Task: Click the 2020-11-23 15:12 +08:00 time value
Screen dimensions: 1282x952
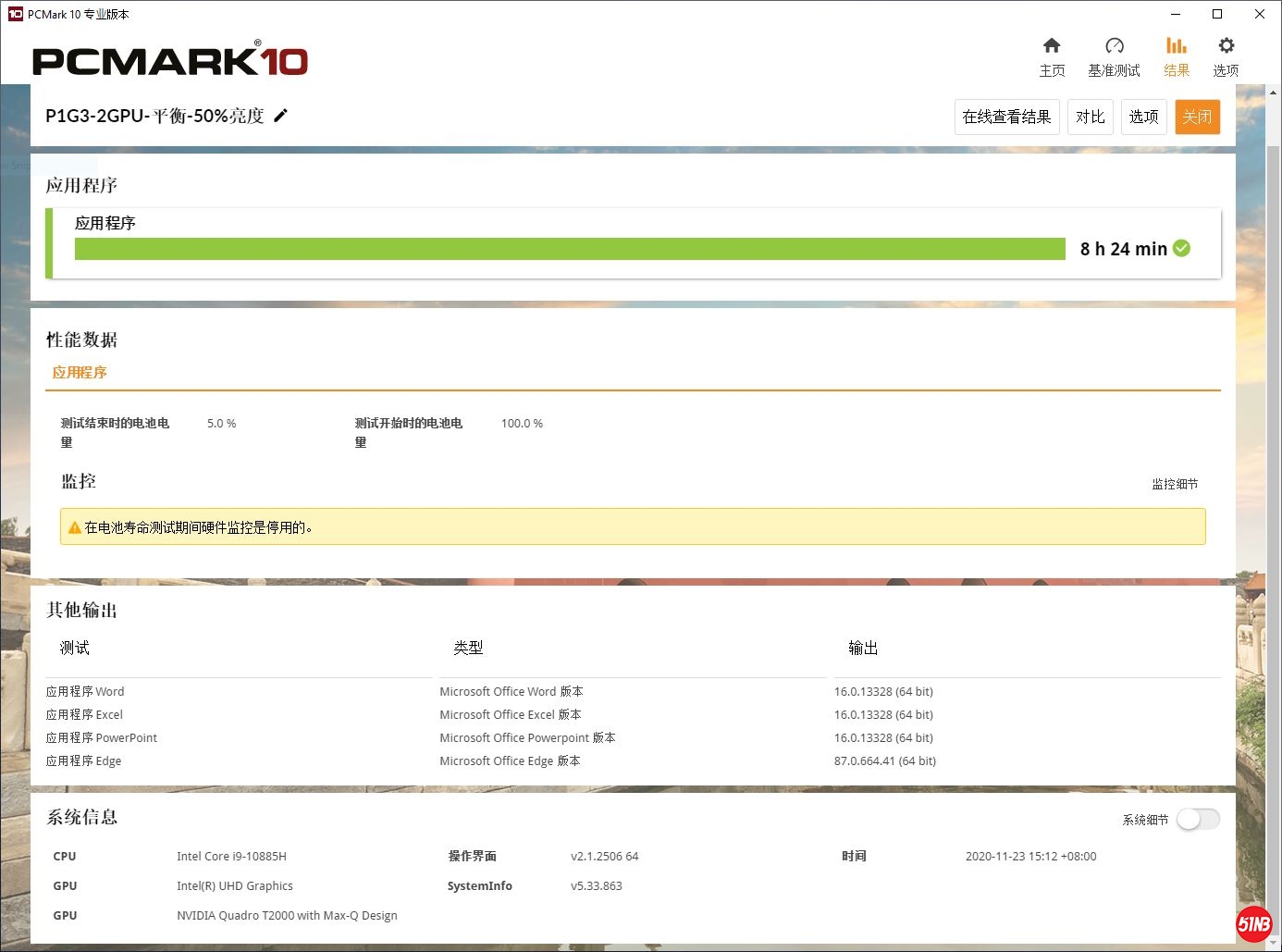Action: pos(1030,856)
